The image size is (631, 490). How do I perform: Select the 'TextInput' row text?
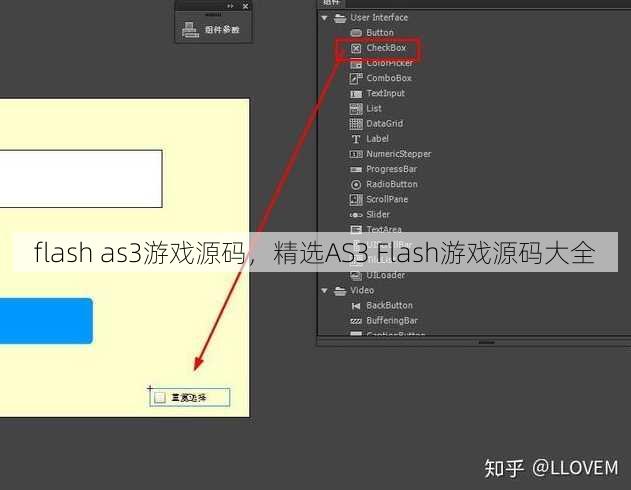[x=386, y=93]
